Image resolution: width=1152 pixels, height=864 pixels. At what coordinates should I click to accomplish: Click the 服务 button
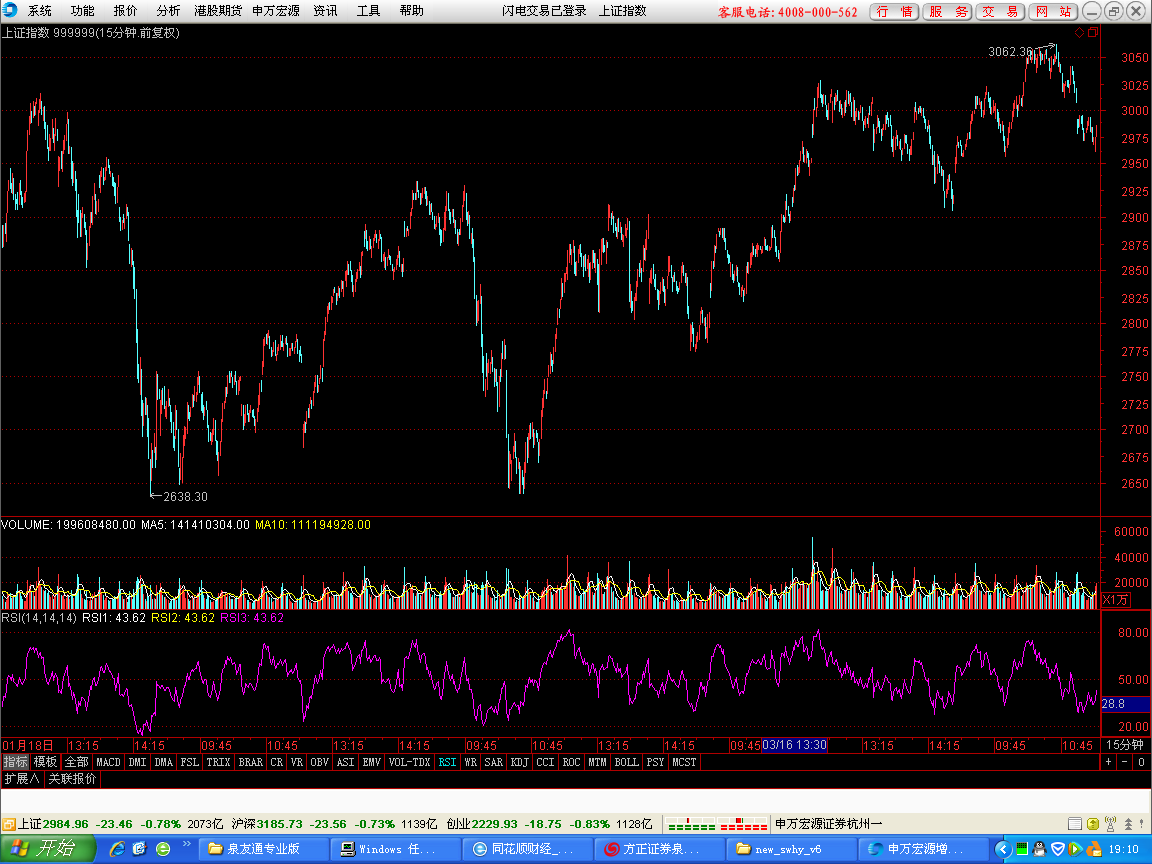pos(948,11)
